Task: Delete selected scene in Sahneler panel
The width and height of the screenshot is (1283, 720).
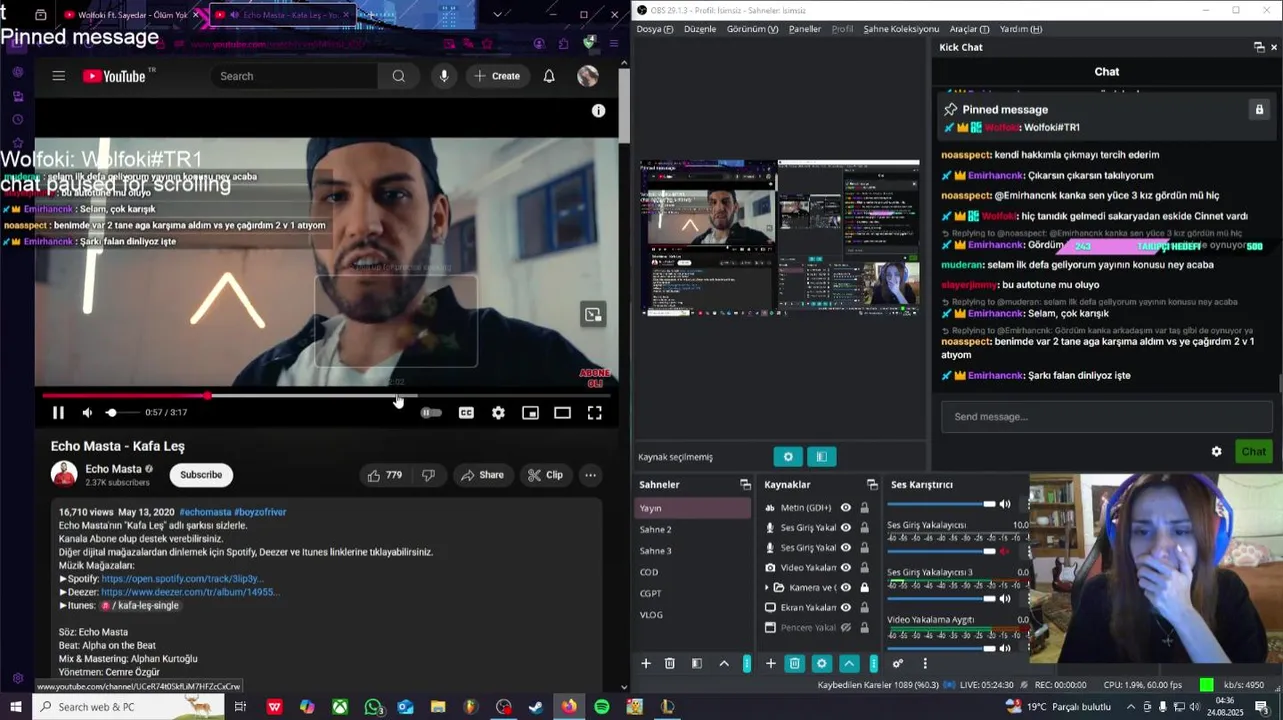Action: click(670, 663)
